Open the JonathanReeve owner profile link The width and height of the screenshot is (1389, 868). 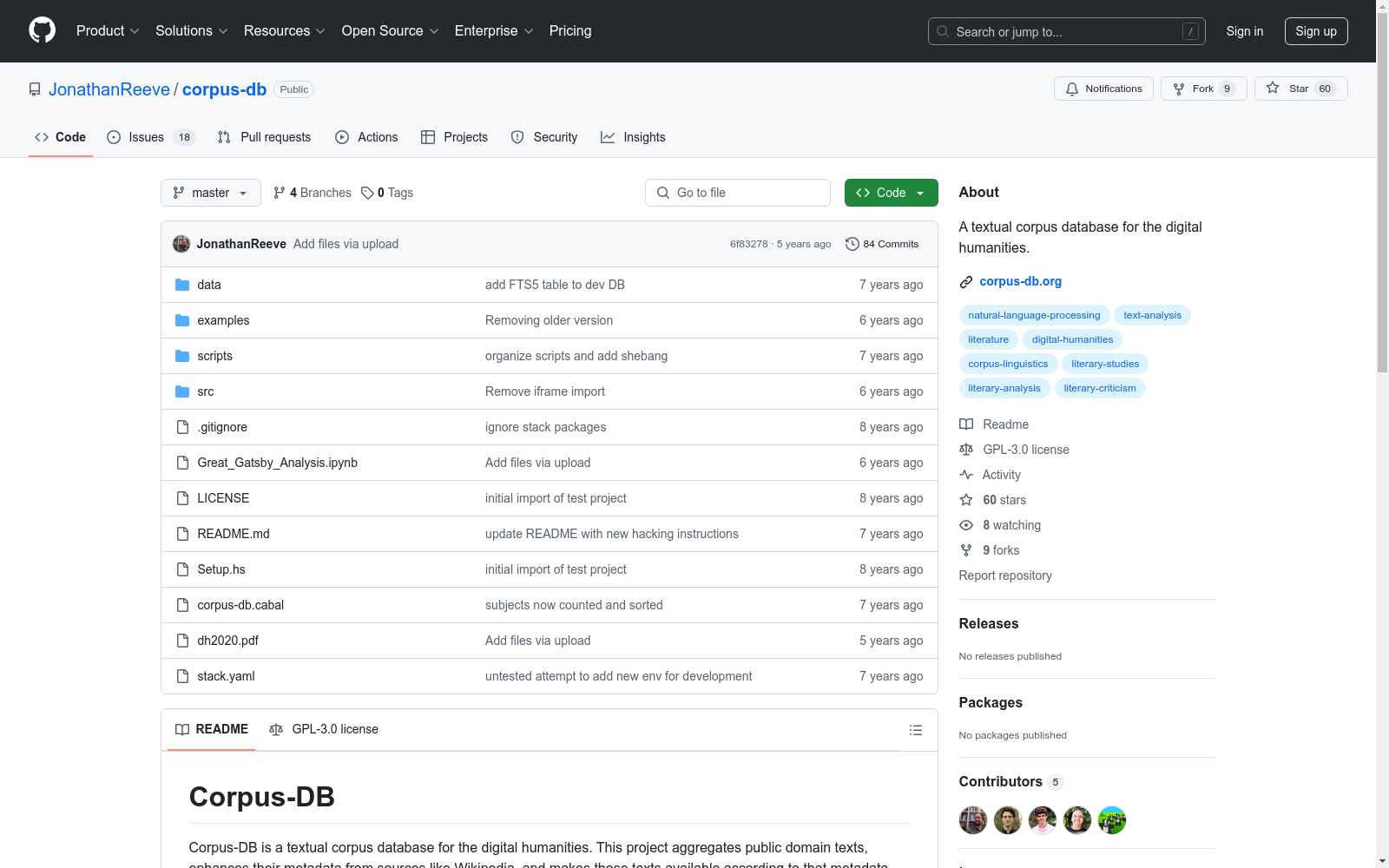click(x=109, y=89)
